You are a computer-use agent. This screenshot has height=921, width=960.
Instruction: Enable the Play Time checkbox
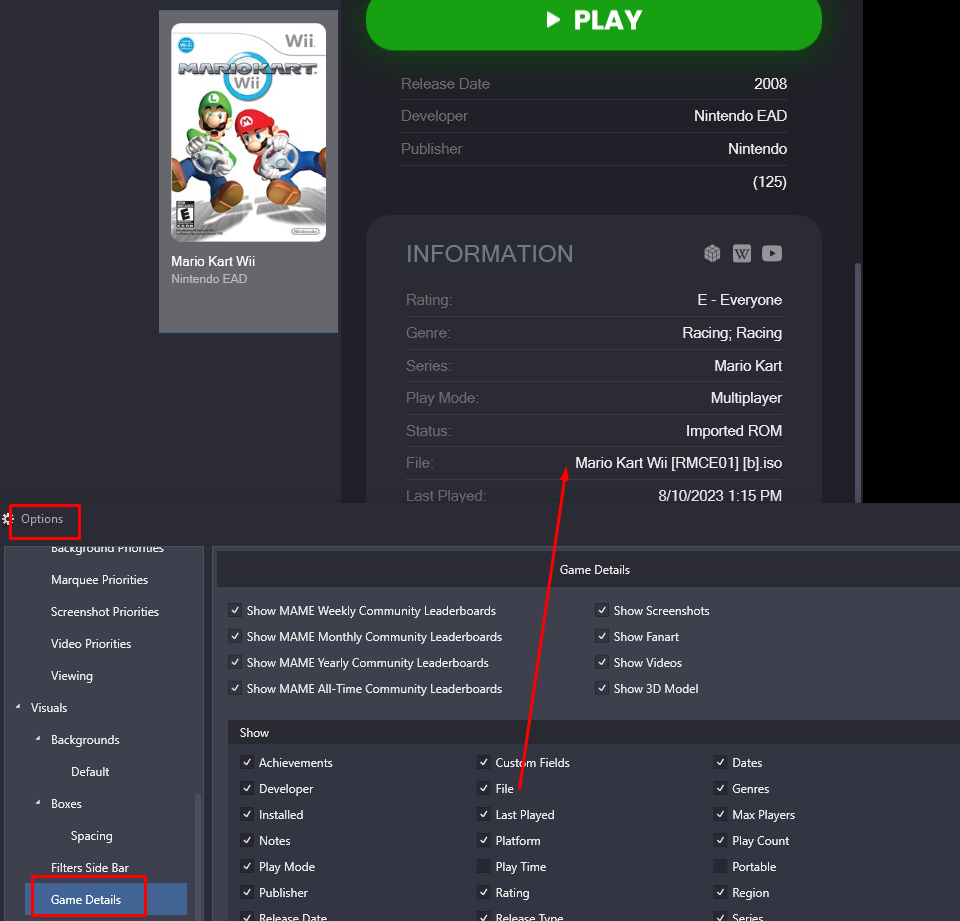point(484,866)
